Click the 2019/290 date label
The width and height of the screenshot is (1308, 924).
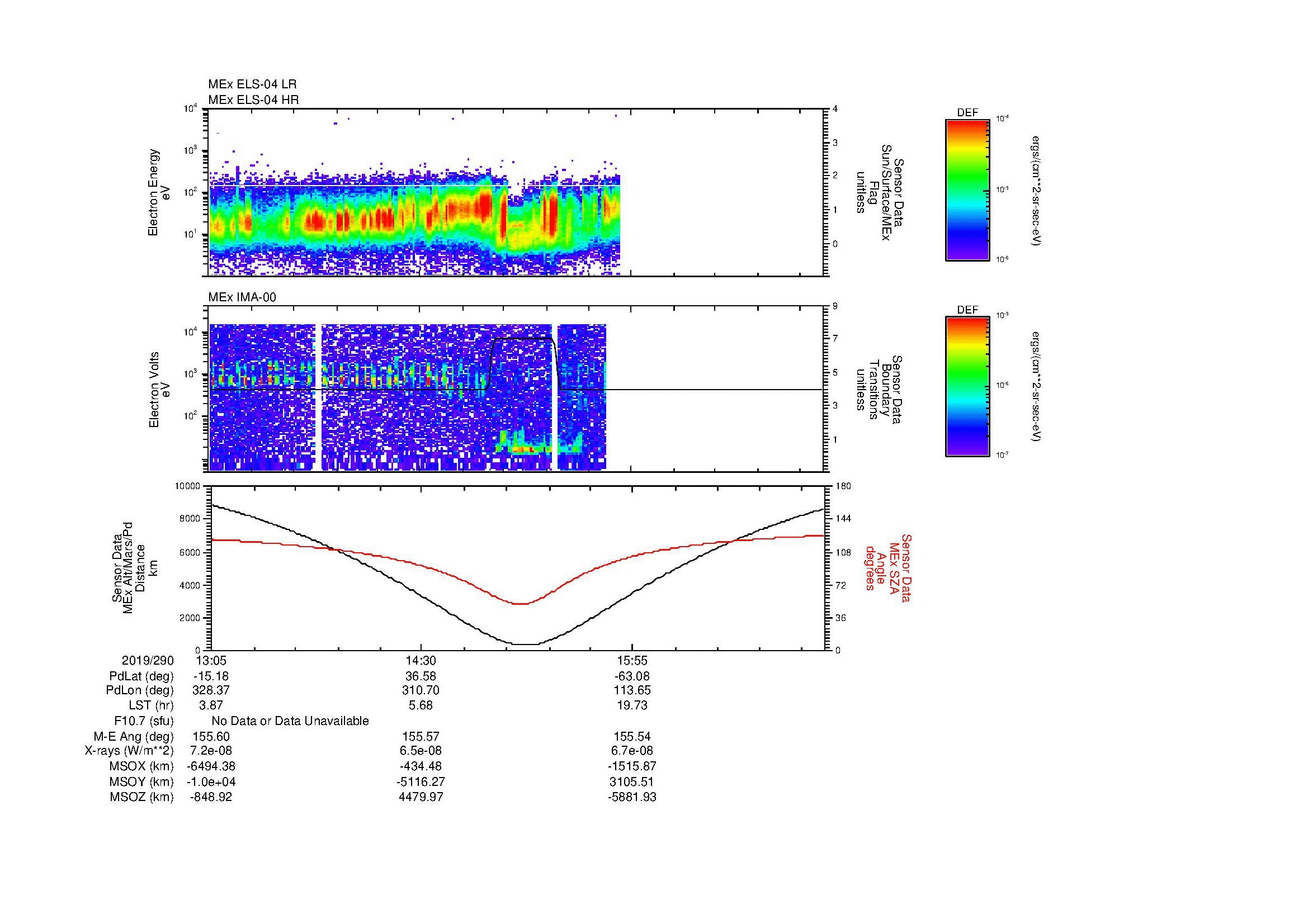tap(148, 660)
